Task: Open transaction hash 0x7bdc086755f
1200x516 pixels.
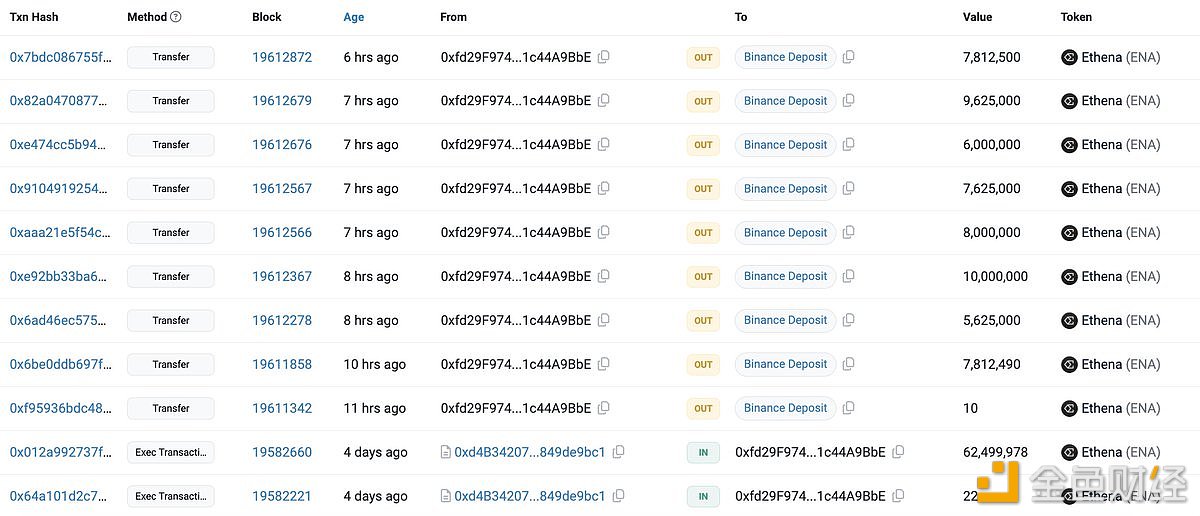Action: (61, 57)
